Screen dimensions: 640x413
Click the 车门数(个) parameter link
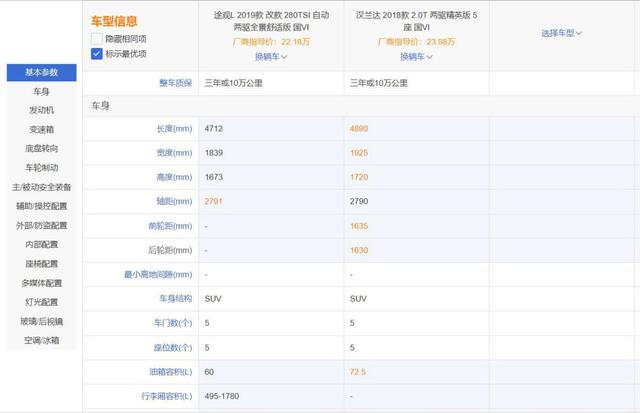click(173, 323)
